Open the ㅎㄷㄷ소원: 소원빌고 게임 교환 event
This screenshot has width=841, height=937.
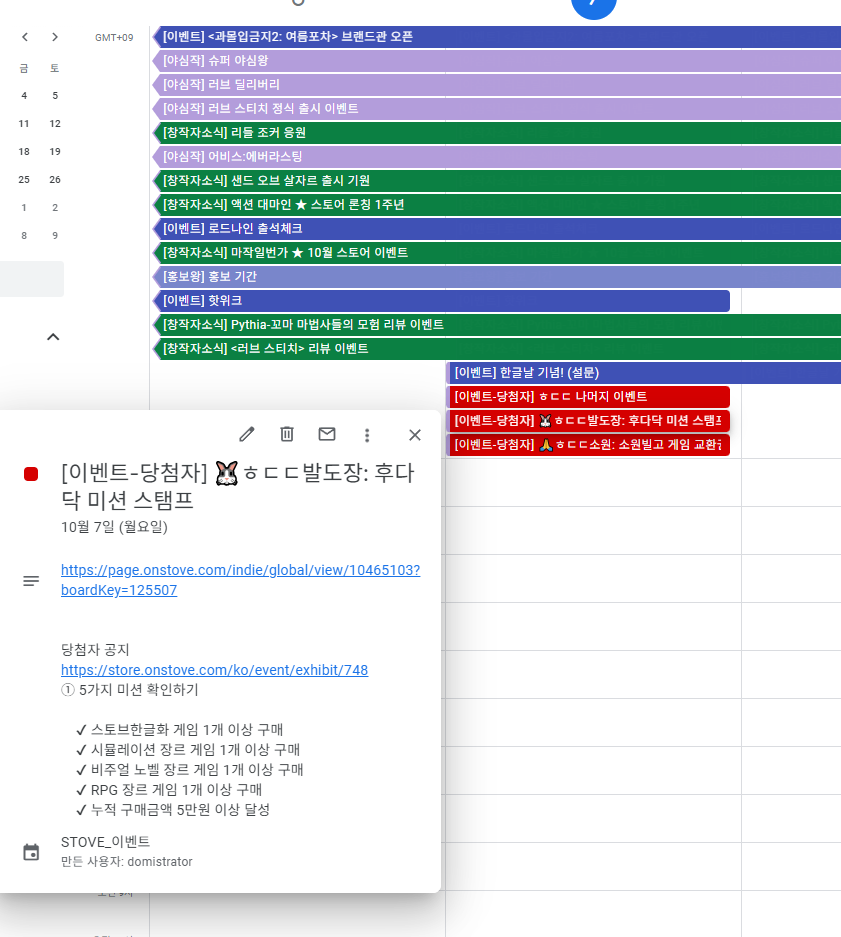[588, 445]
